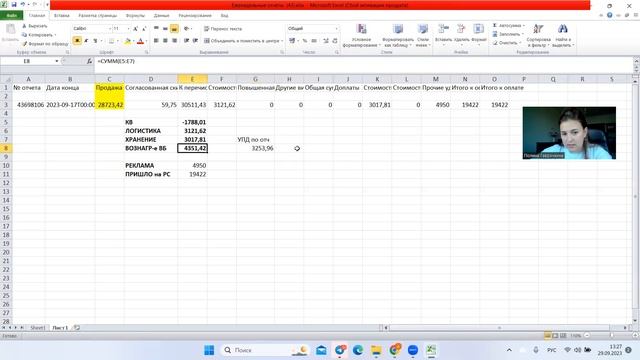The image size is (640, 360).
Task: Decrease the font size
Action: 144,29
